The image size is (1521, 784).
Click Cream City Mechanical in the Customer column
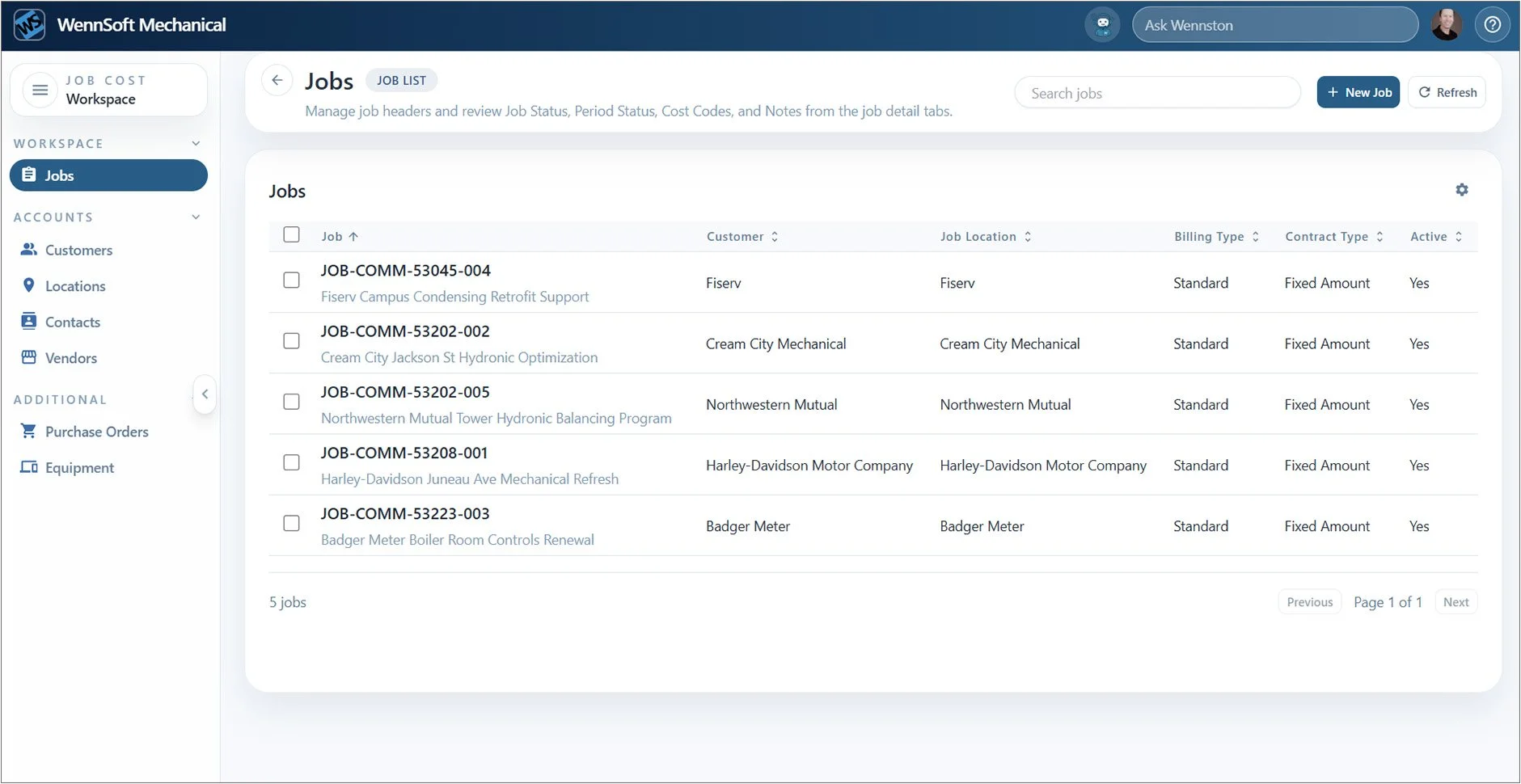click(x=776, y=344)
